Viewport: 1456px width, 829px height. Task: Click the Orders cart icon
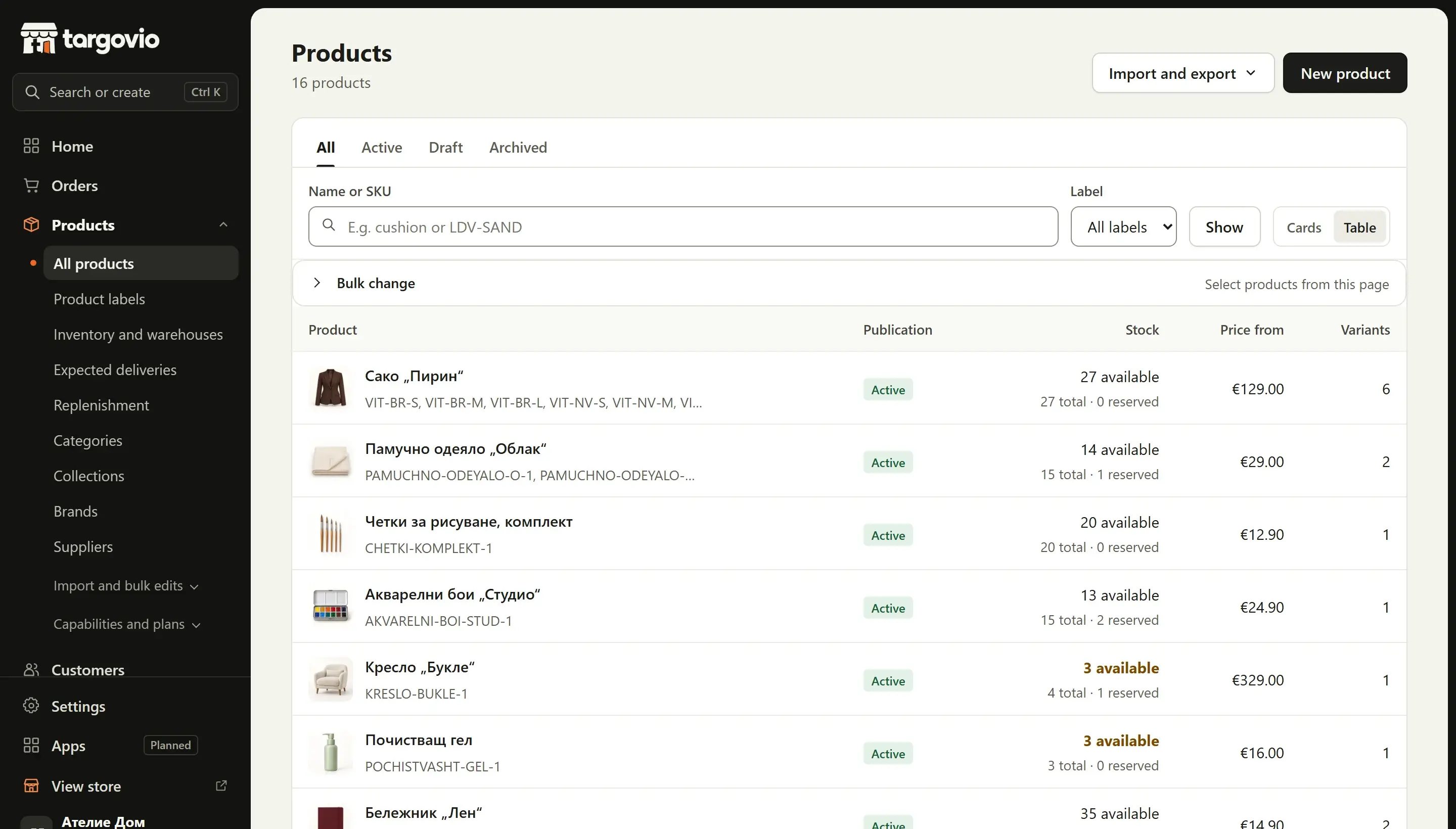click(x=31, y=186)
